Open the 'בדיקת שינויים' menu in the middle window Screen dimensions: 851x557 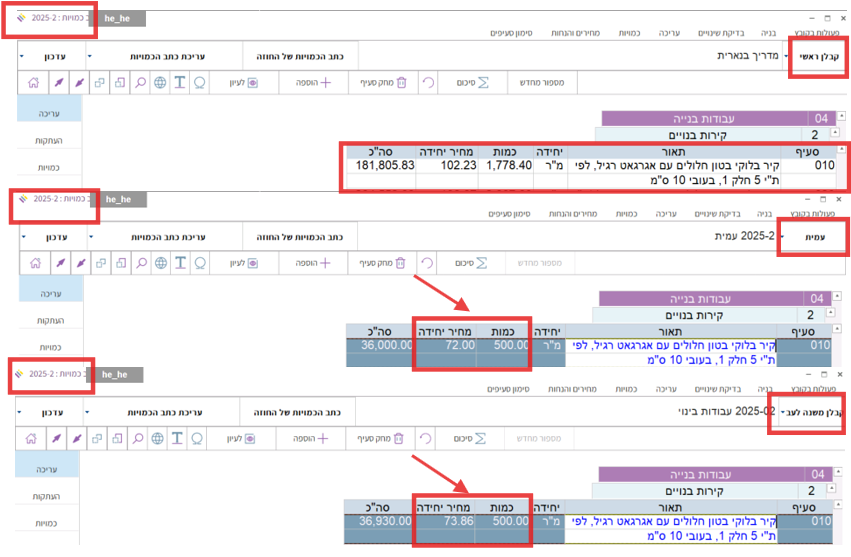712,213
